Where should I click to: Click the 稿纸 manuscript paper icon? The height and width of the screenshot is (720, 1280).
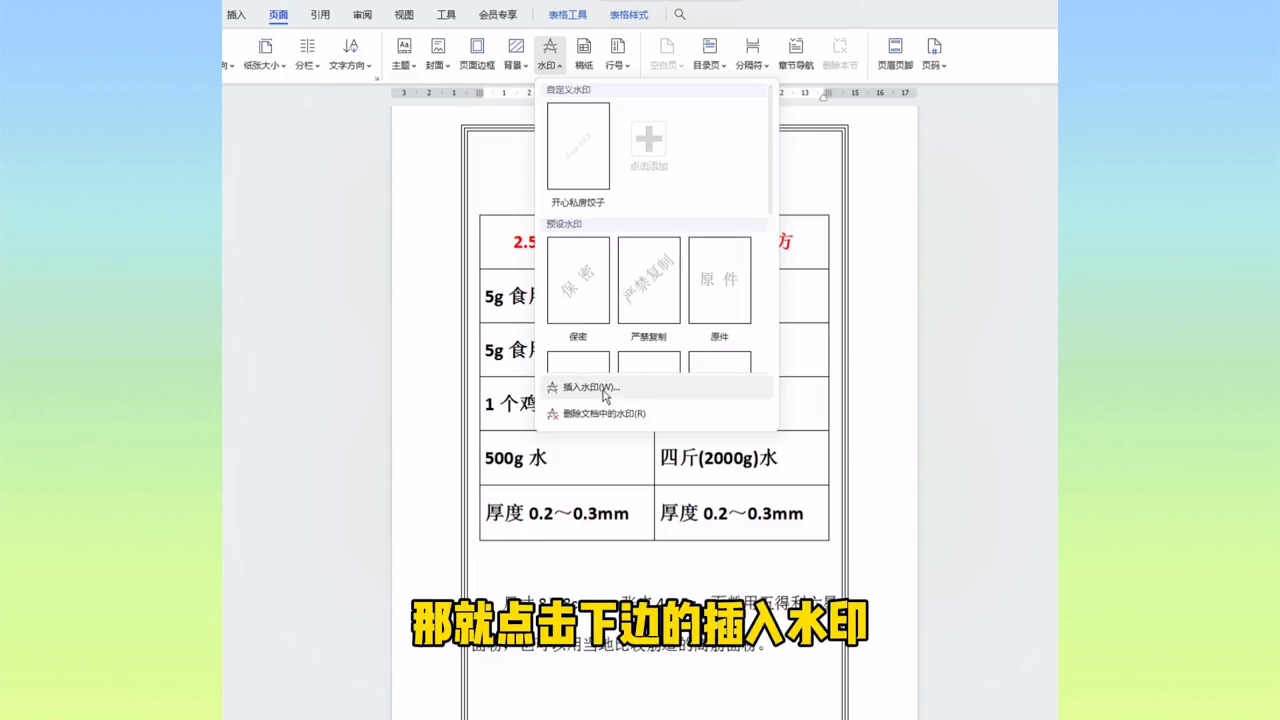click(584, 46)
